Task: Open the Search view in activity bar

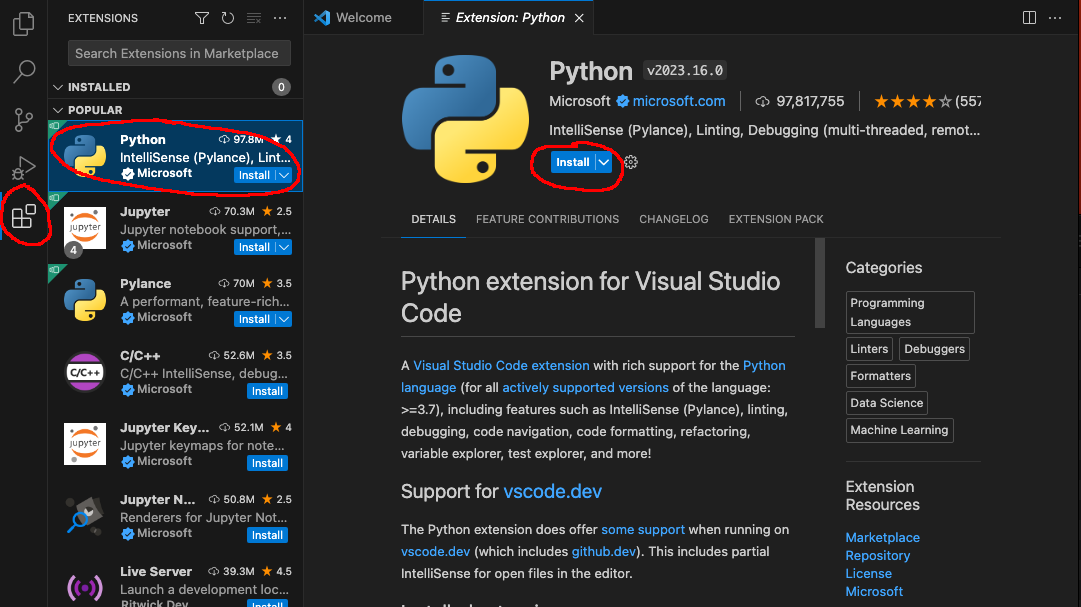Action: pyautogui.click(x=23, y=71)
